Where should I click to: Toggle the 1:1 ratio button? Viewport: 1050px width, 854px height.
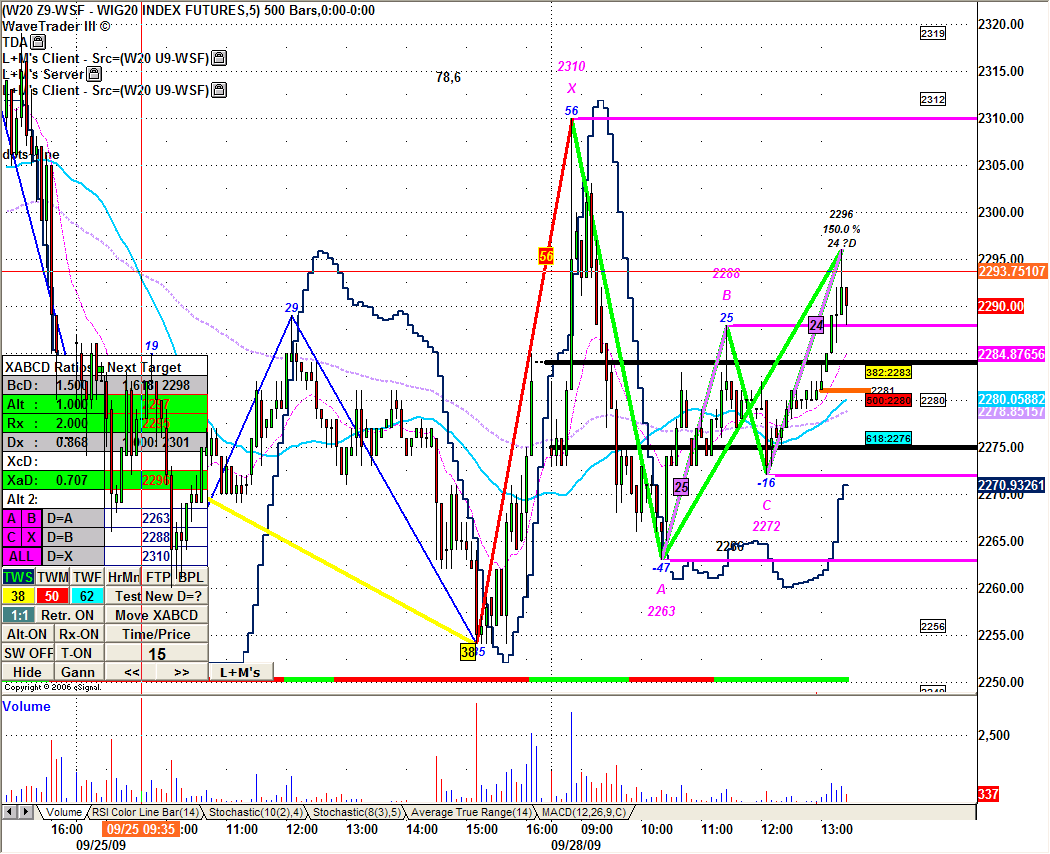[18, 615]
